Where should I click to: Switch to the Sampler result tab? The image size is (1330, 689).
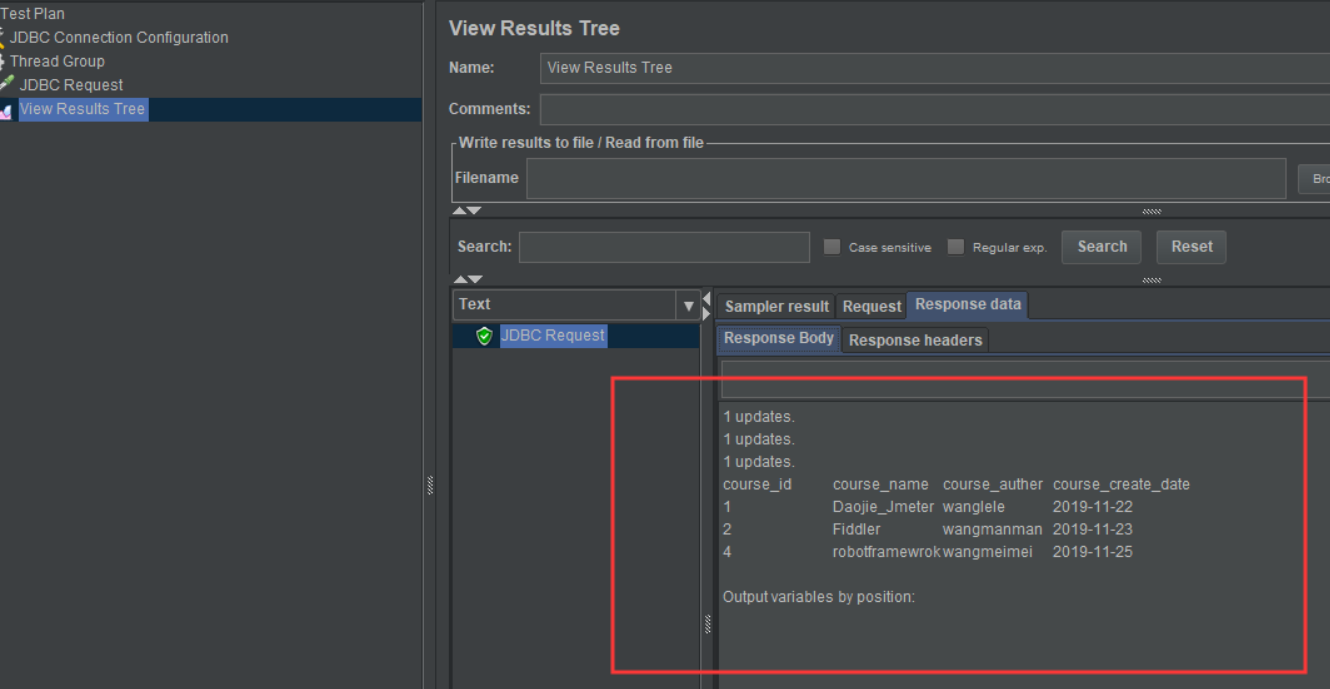[776, 306]
